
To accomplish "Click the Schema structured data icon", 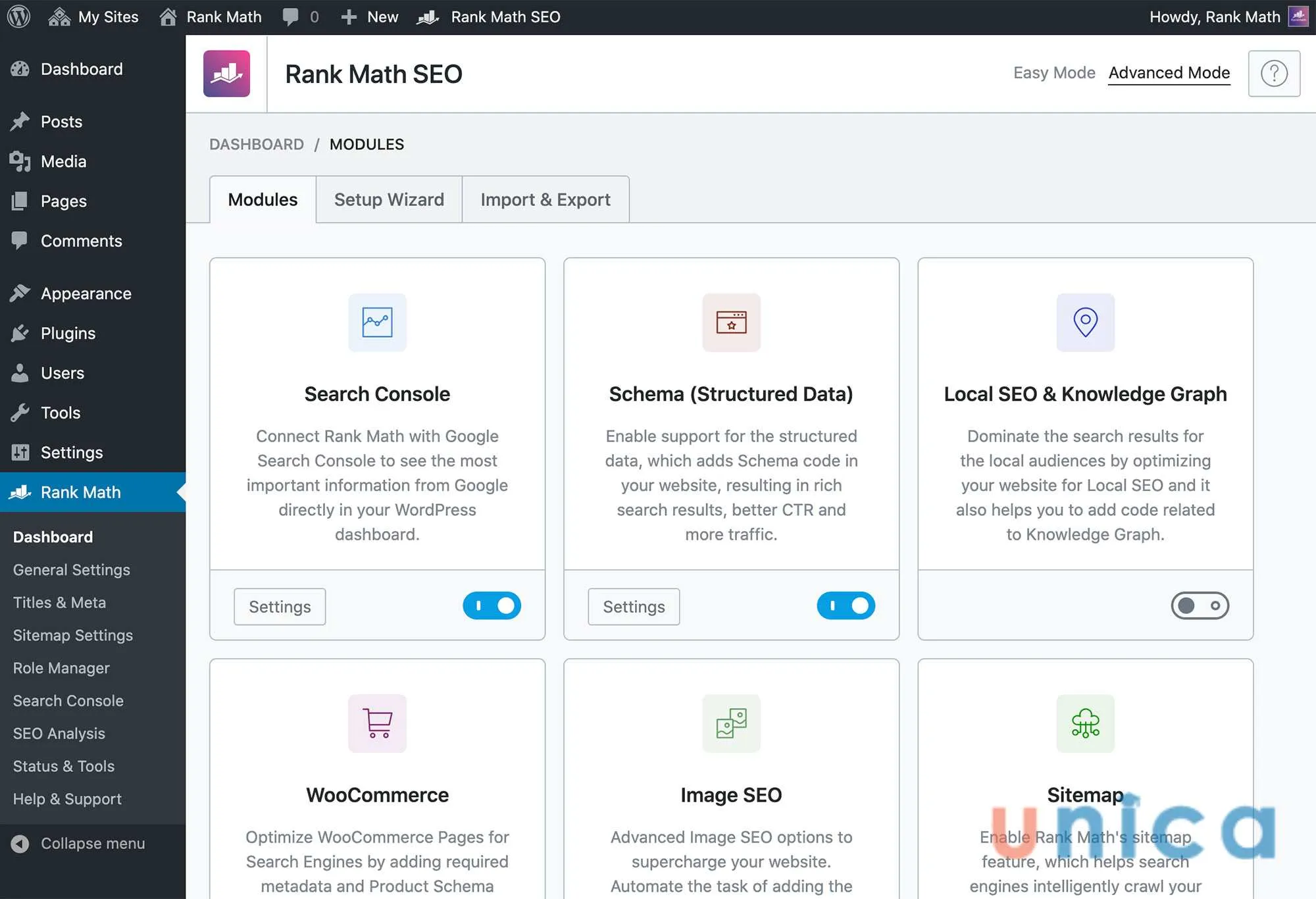I will pos(731,322).
